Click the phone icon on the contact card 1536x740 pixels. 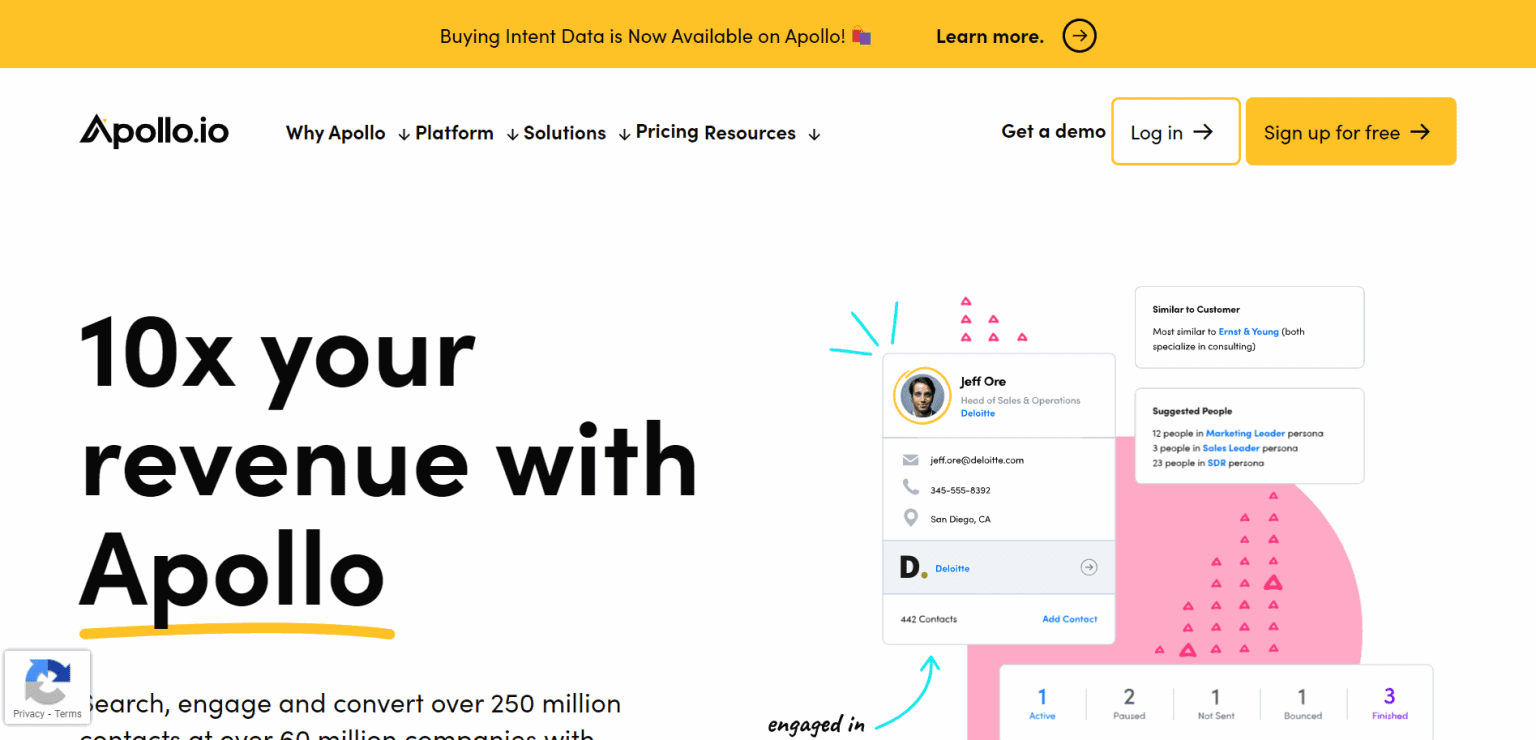909,489
